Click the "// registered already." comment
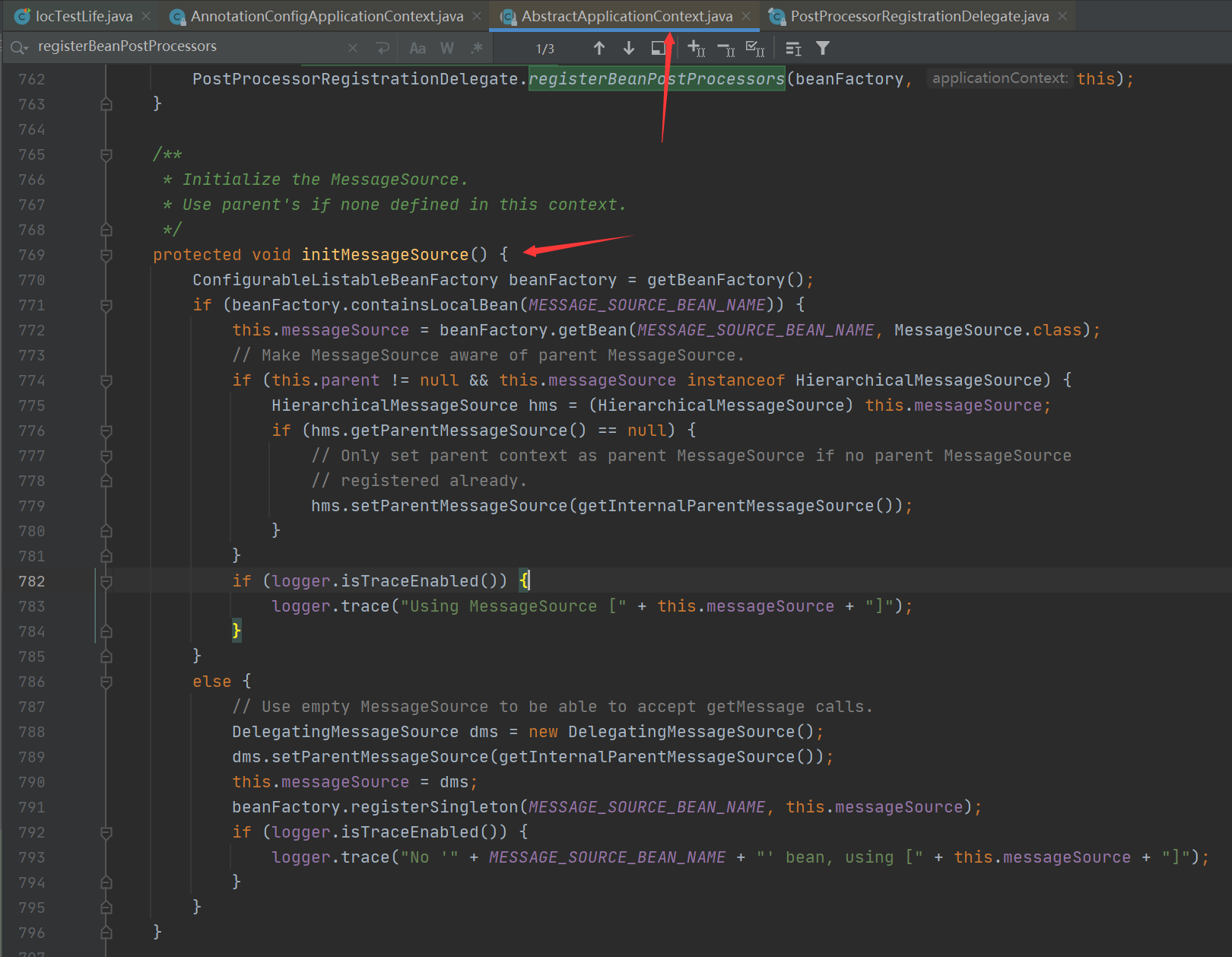This screenshot has height=957, width=1232. [x=419, y=481]
